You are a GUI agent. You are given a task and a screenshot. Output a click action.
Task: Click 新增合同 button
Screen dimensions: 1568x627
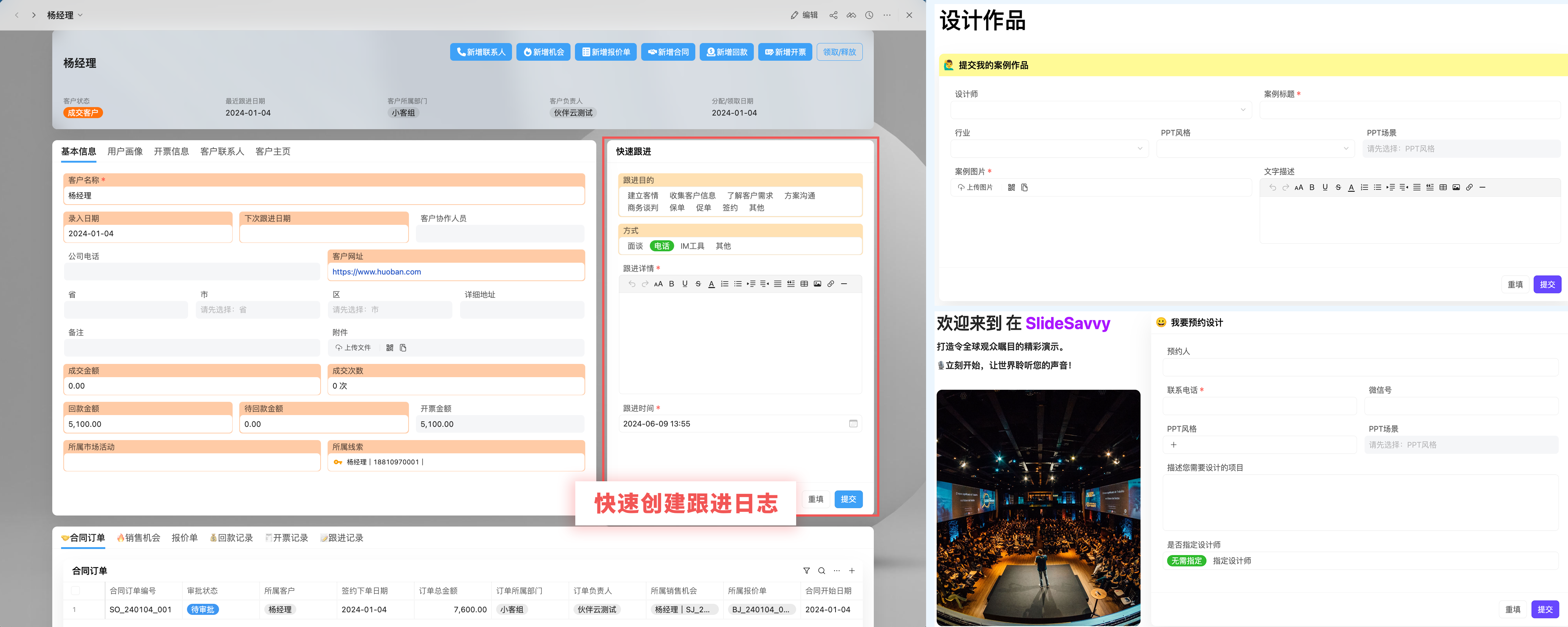[x=668, y=52]
